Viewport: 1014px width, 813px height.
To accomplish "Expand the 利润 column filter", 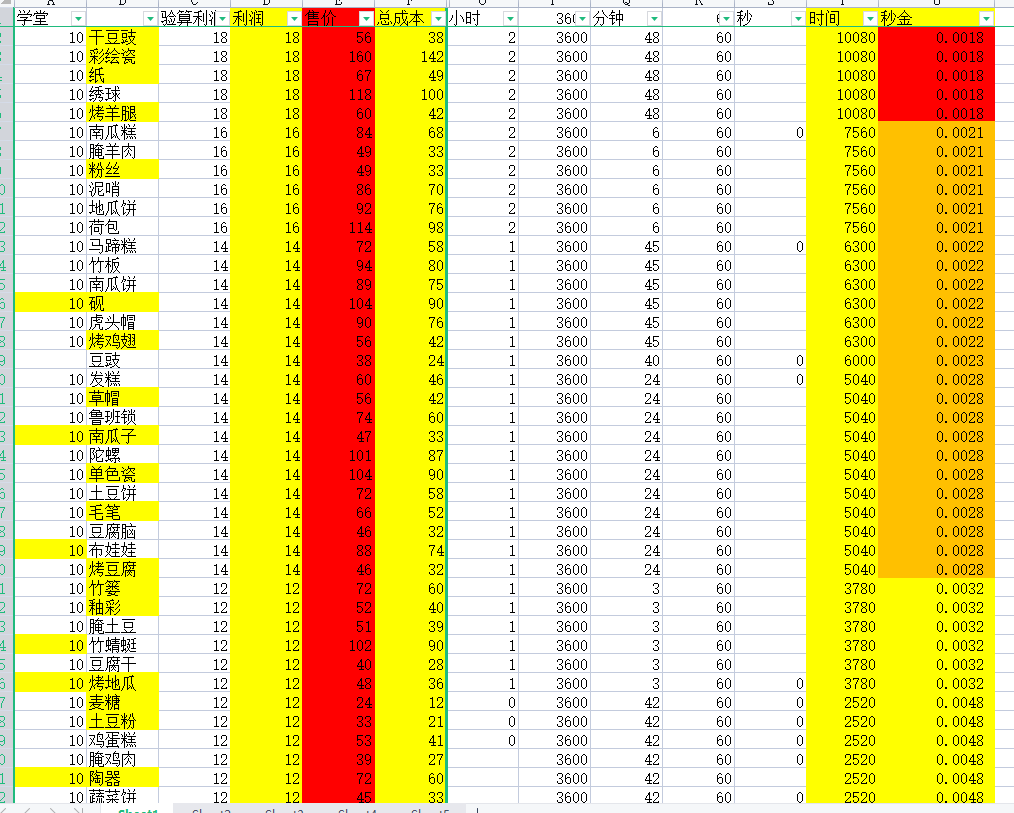I will (x=293, y=19).
